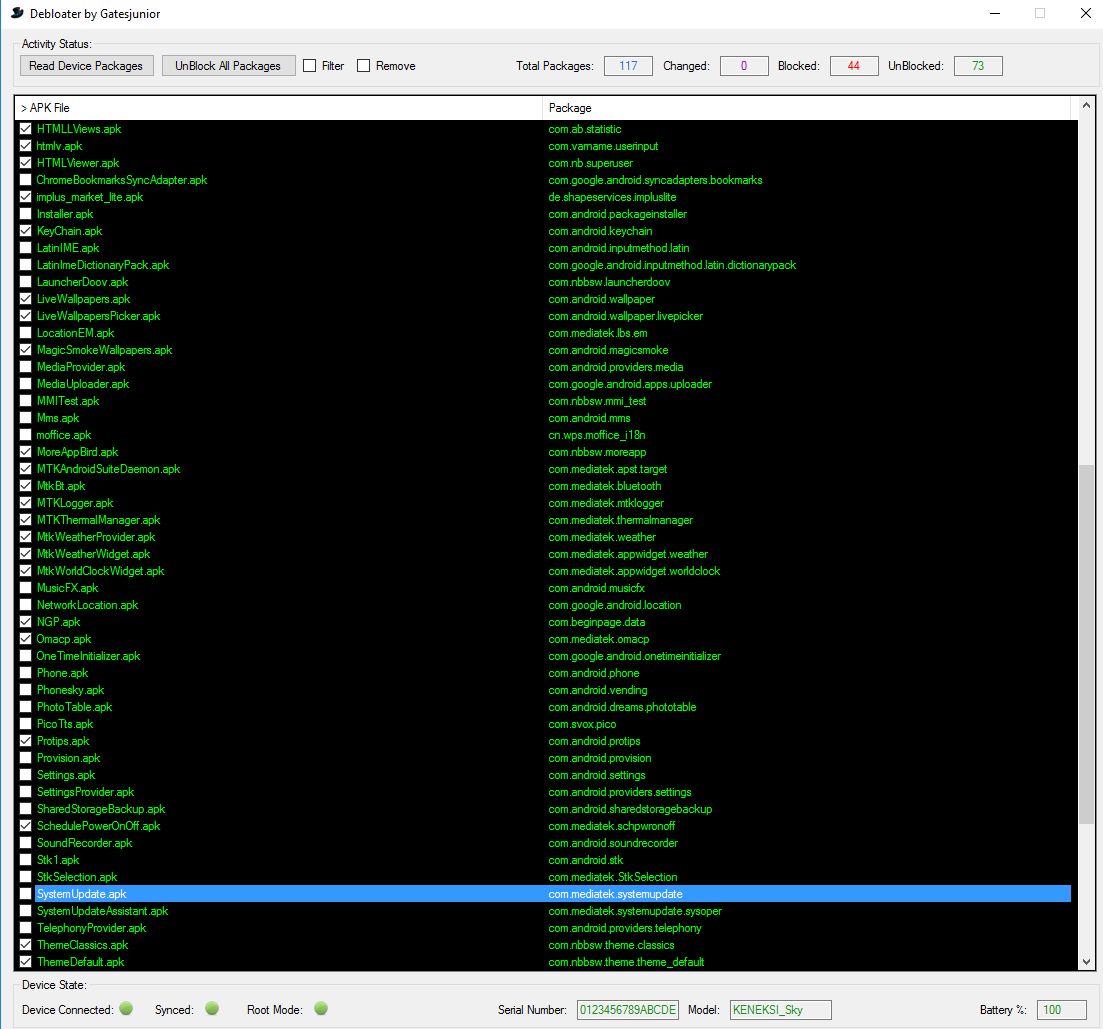
Task: Sort by APK File column header
Action: (279, 108)
